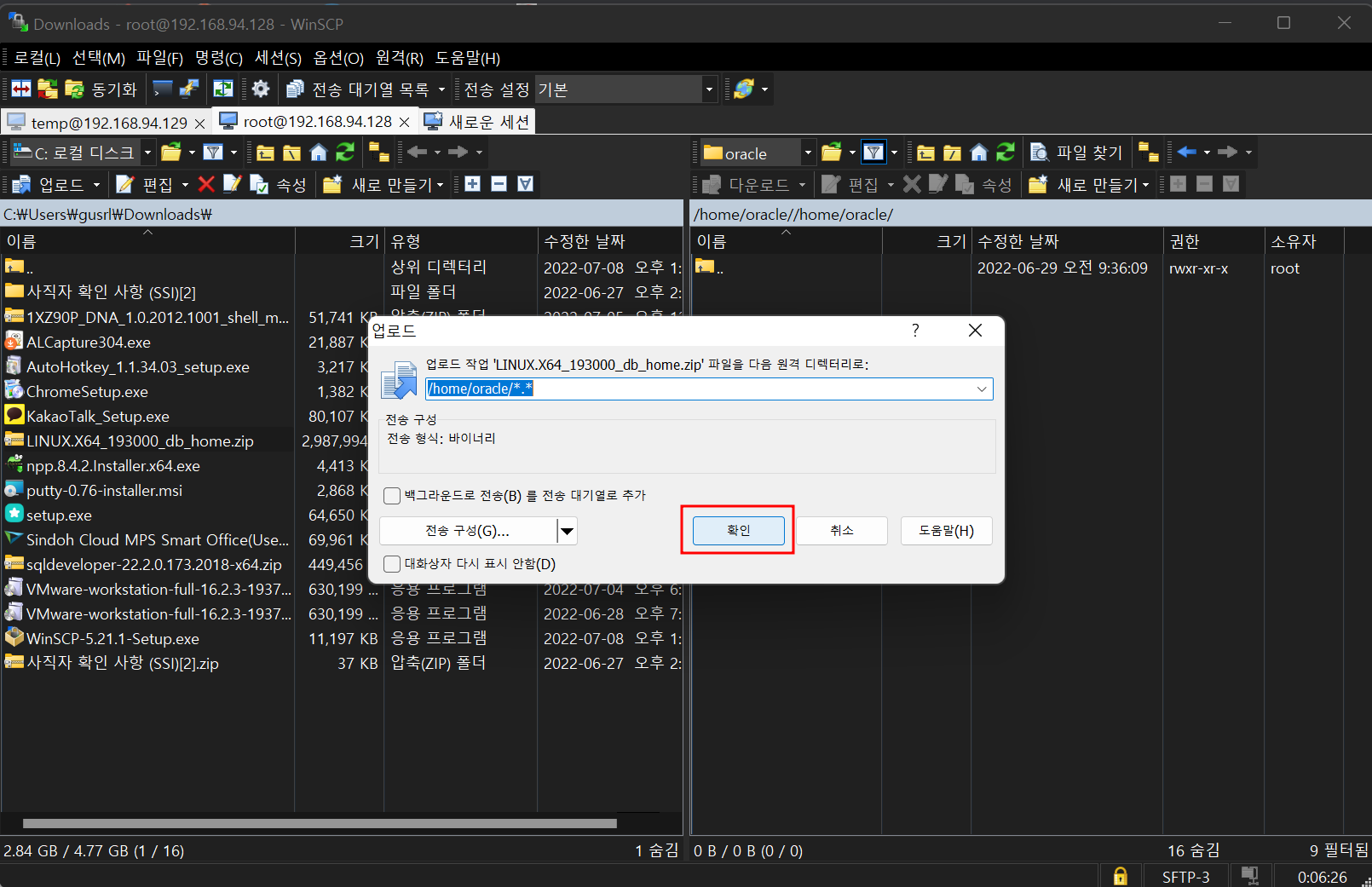Cancel the upload with 취소 button
Screen dimensions: 1372x887
(x=842, y=531)
